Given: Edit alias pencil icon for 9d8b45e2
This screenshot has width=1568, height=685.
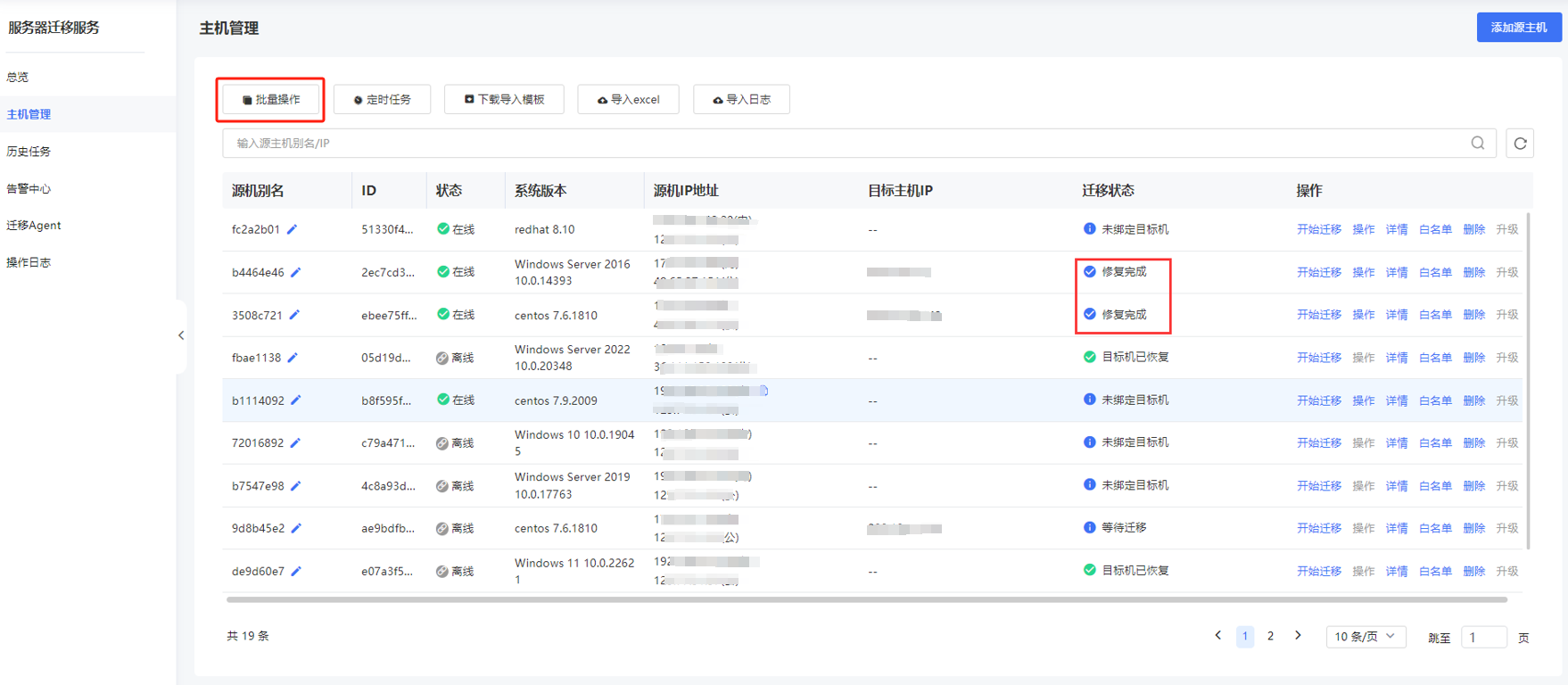Looking at the screenshot, I should point(296,528).
